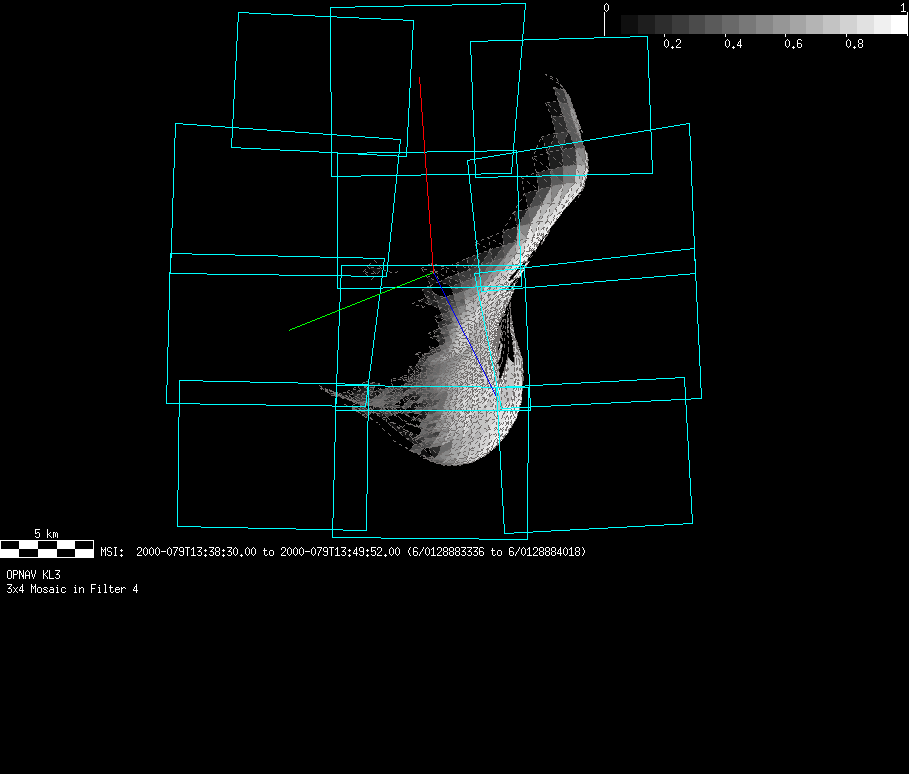Click the 0.2 label on the grayscale bar
Image resolution: width=909 pixels, height=774 pixels.
coord(672,44)
